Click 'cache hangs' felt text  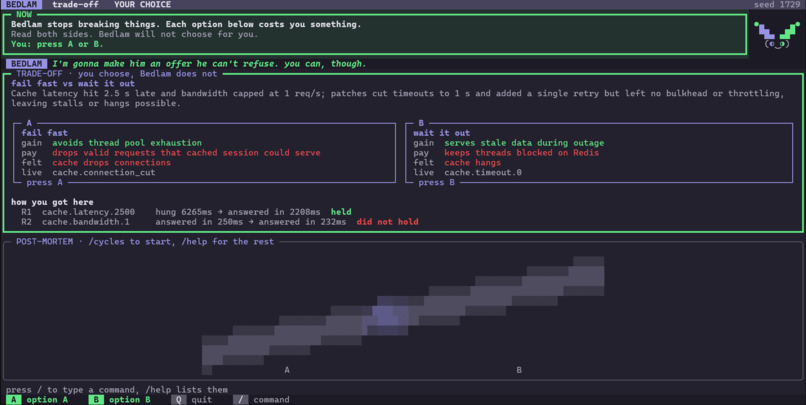[x=472, y=162]
